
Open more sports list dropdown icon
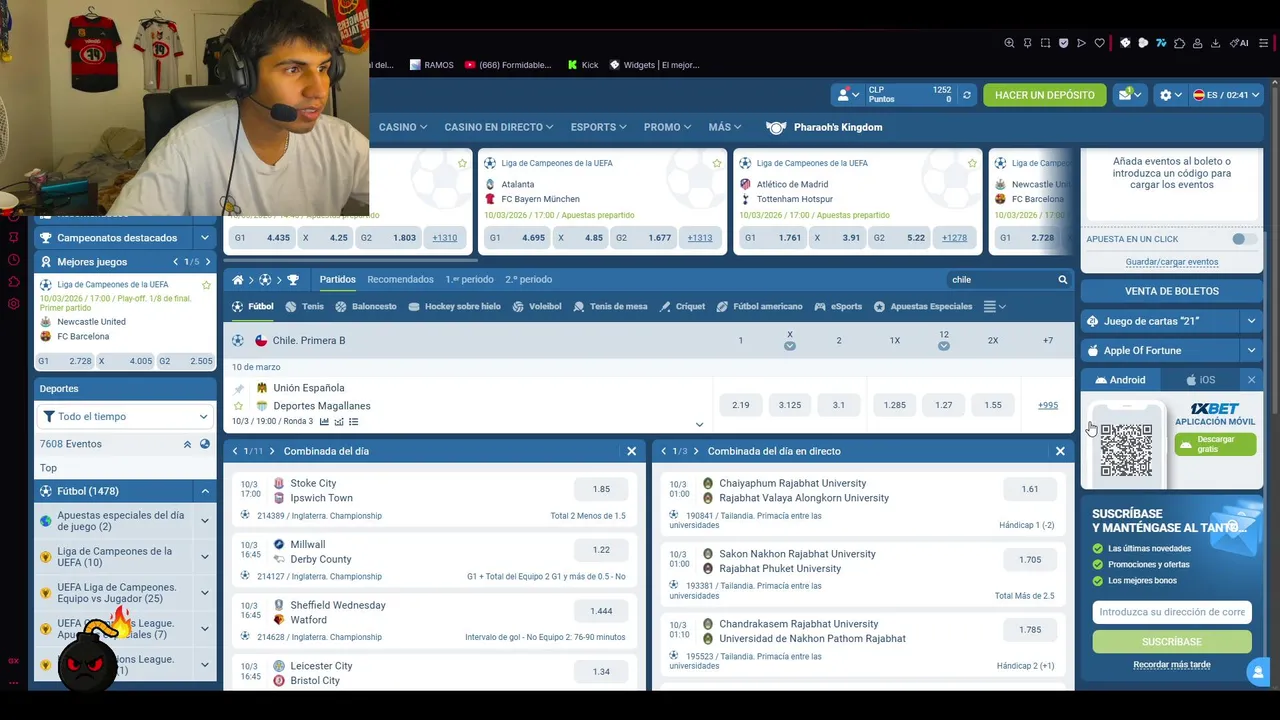(x=994, y=307)
